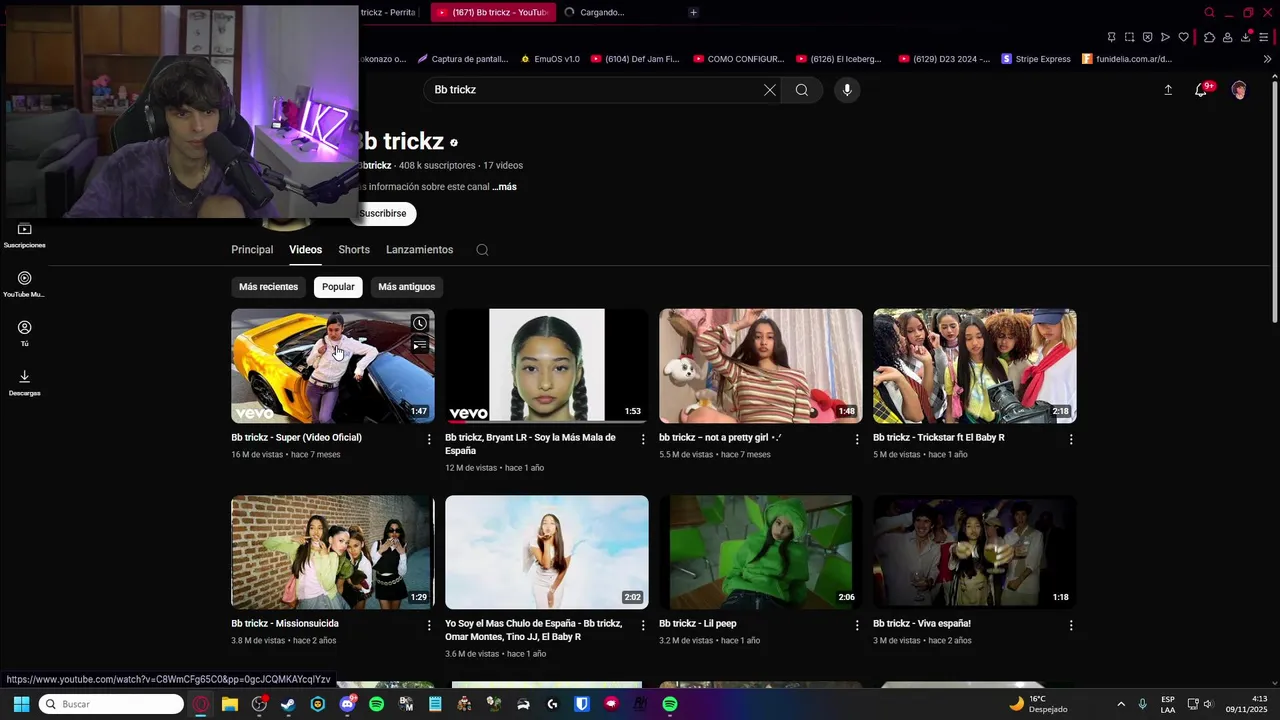This screenshot has height=720, width=1280.
Task: Open options for Bb trickz - Super video
Action: pos(429,439)
